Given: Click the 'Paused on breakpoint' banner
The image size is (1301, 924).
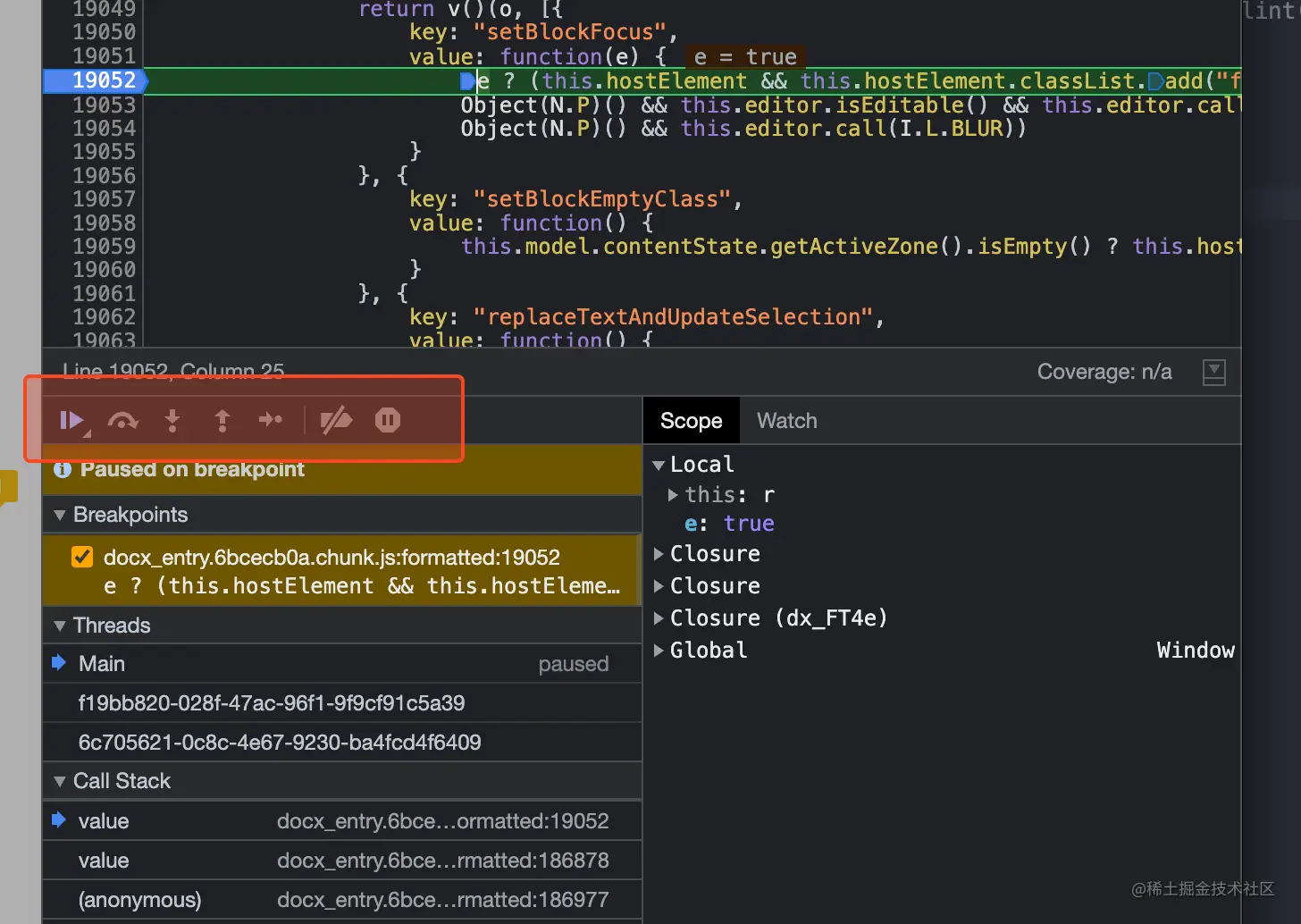Looking at the screenshot, I should [342, 470].
